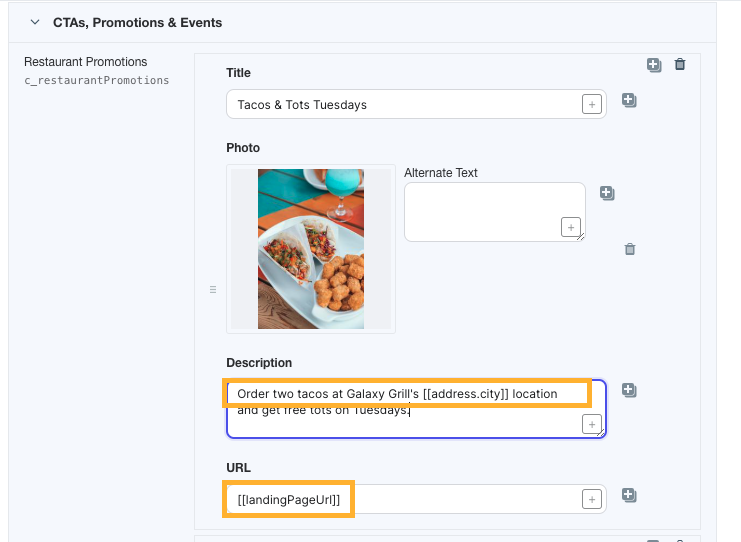Click the duplicate icon for the Restaurant Promotions item

[654, 65]
